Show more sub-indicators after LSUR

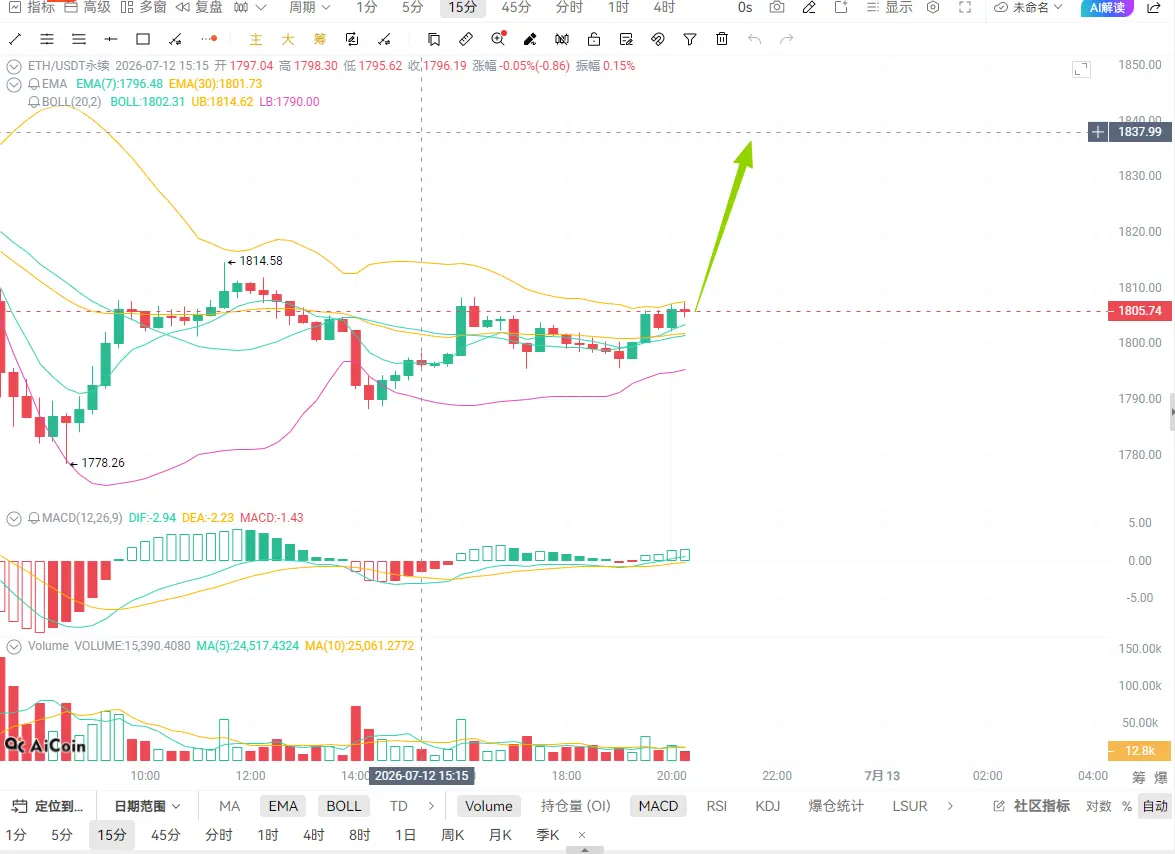[950, 806]
